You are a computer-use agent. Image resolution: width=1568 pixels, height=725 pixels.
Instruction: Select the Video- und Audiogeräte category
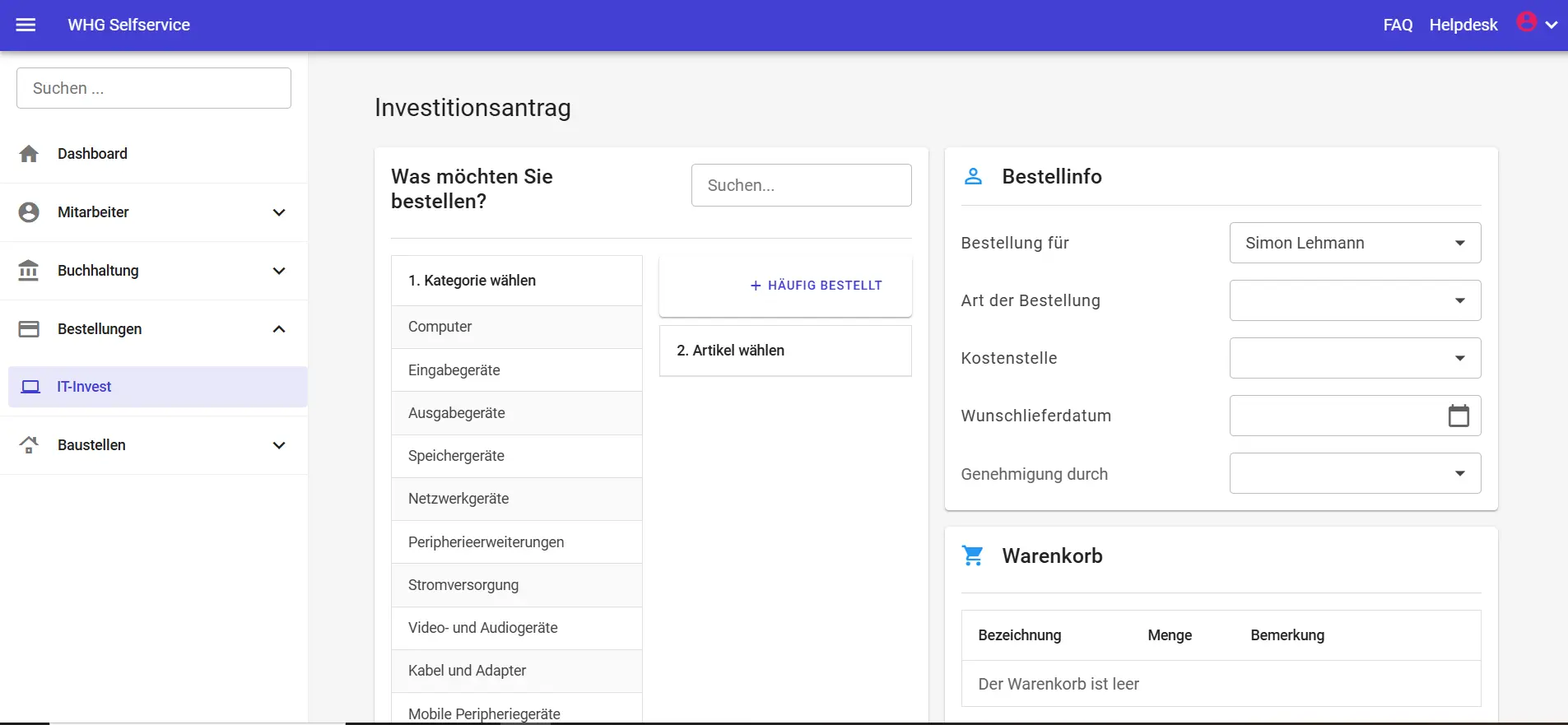[517, 628]
